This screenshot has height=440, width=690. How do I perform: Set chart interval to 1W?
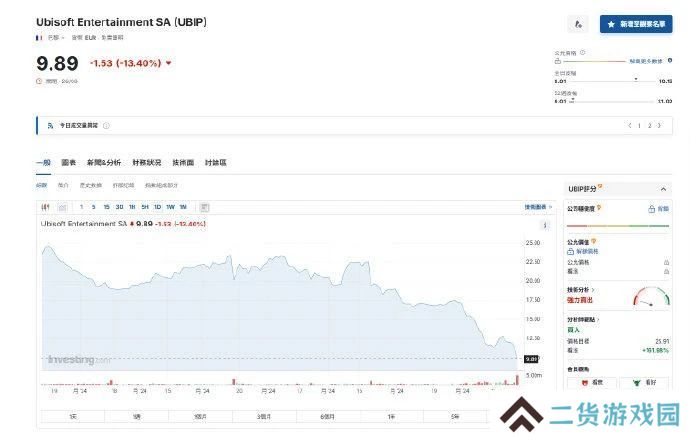[170, 207]
